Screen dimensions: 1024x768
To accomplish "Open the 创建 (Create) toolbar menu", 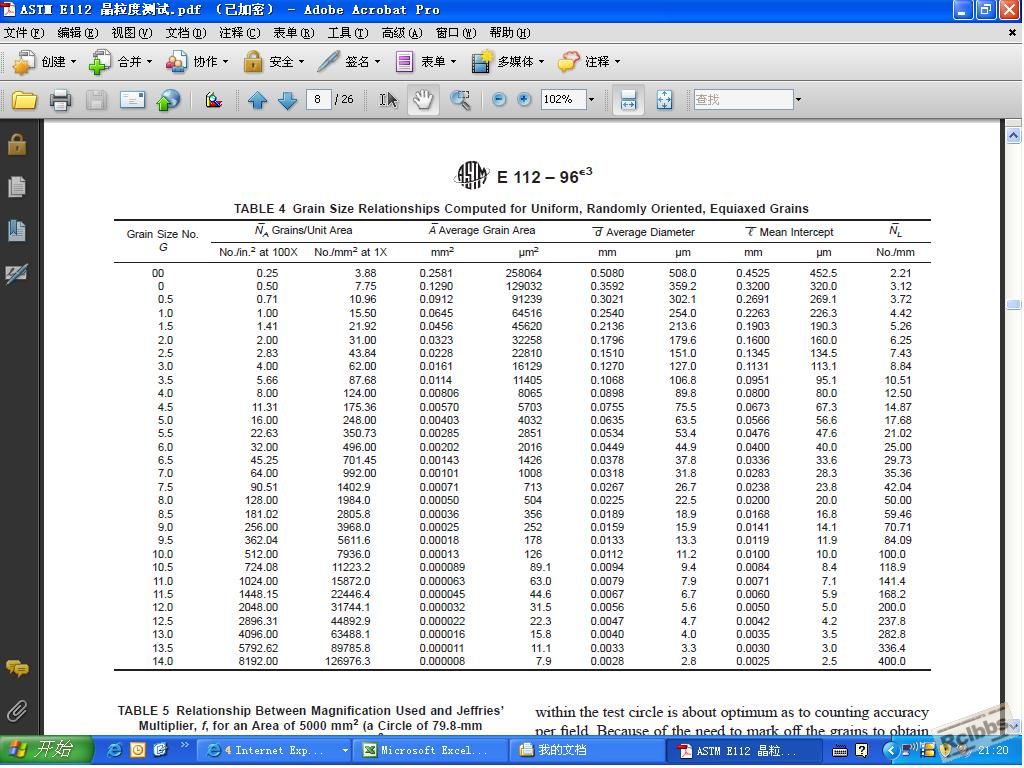I will 44,61.
